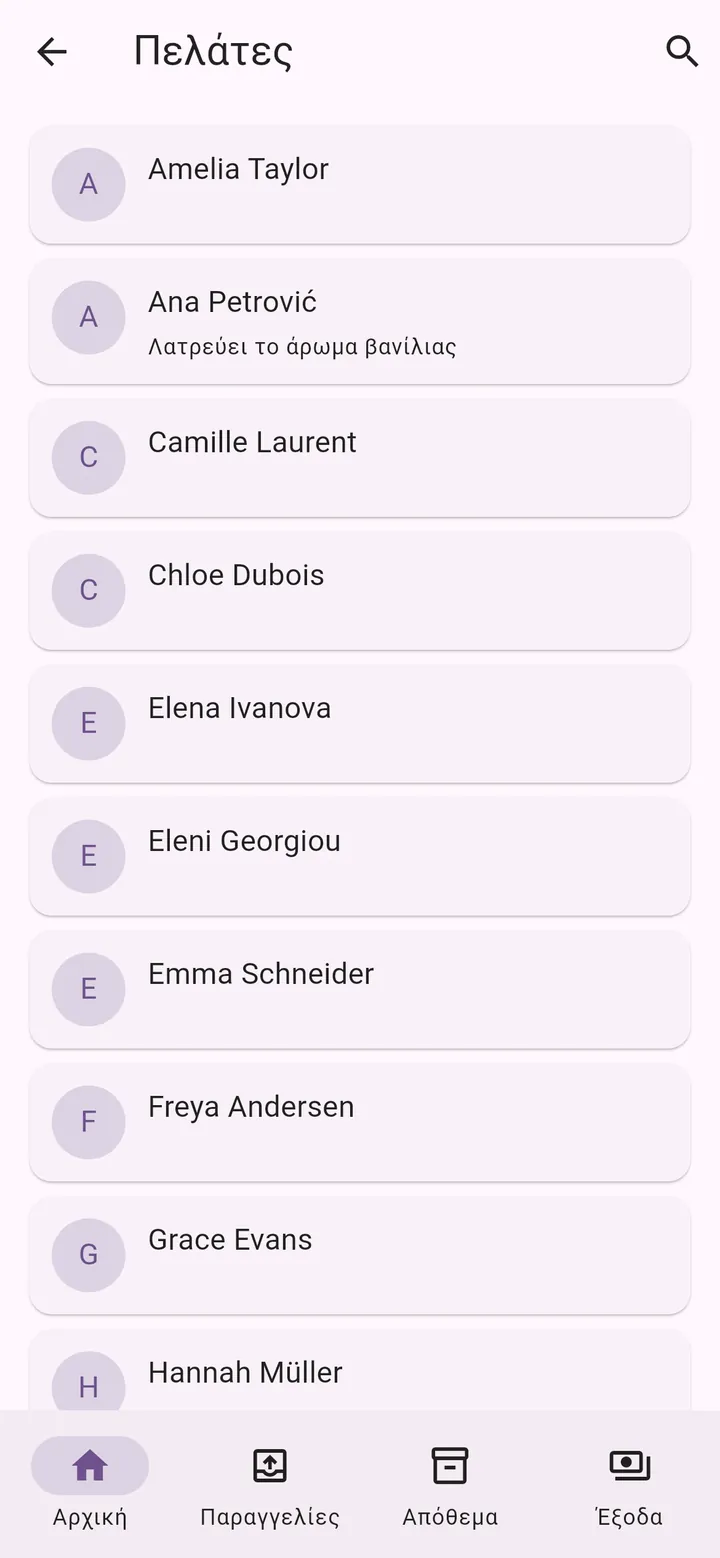720x1558 pixels.
Task: Tap the Amelia Taylor avatar circle
Action: tap(88, 184)
